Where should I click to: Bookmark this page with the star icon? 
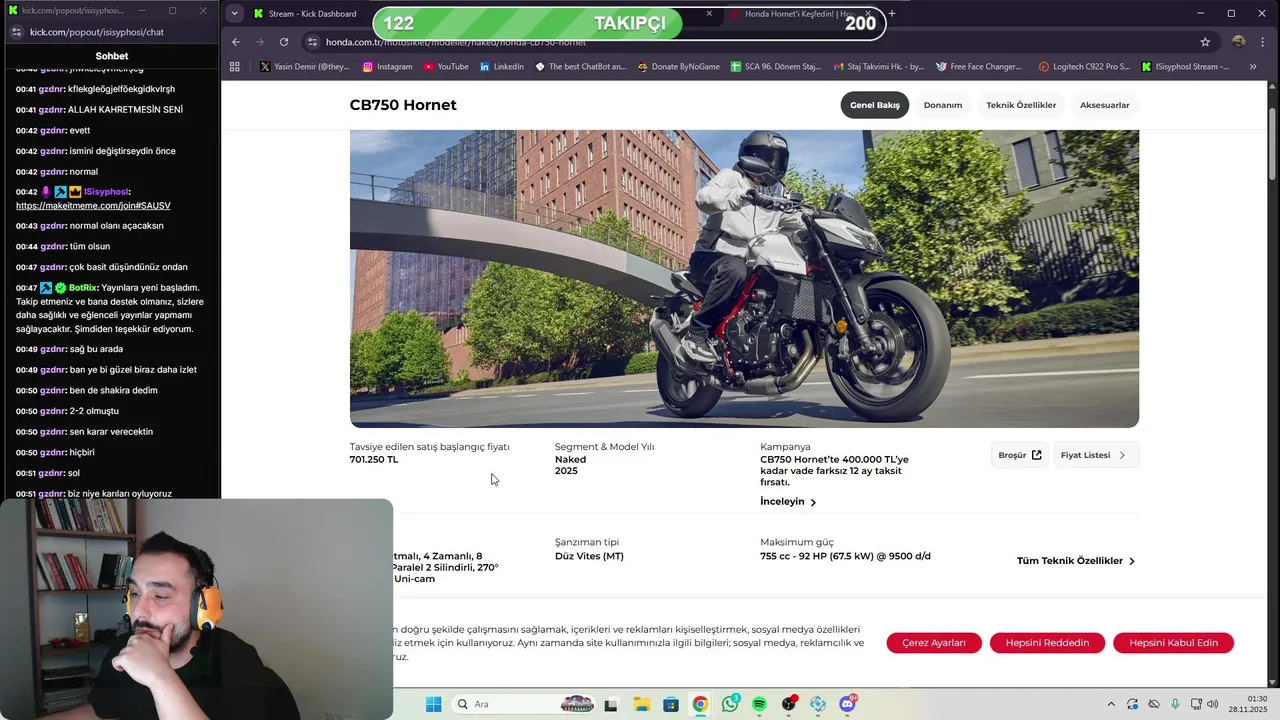tap(1205, 42)
